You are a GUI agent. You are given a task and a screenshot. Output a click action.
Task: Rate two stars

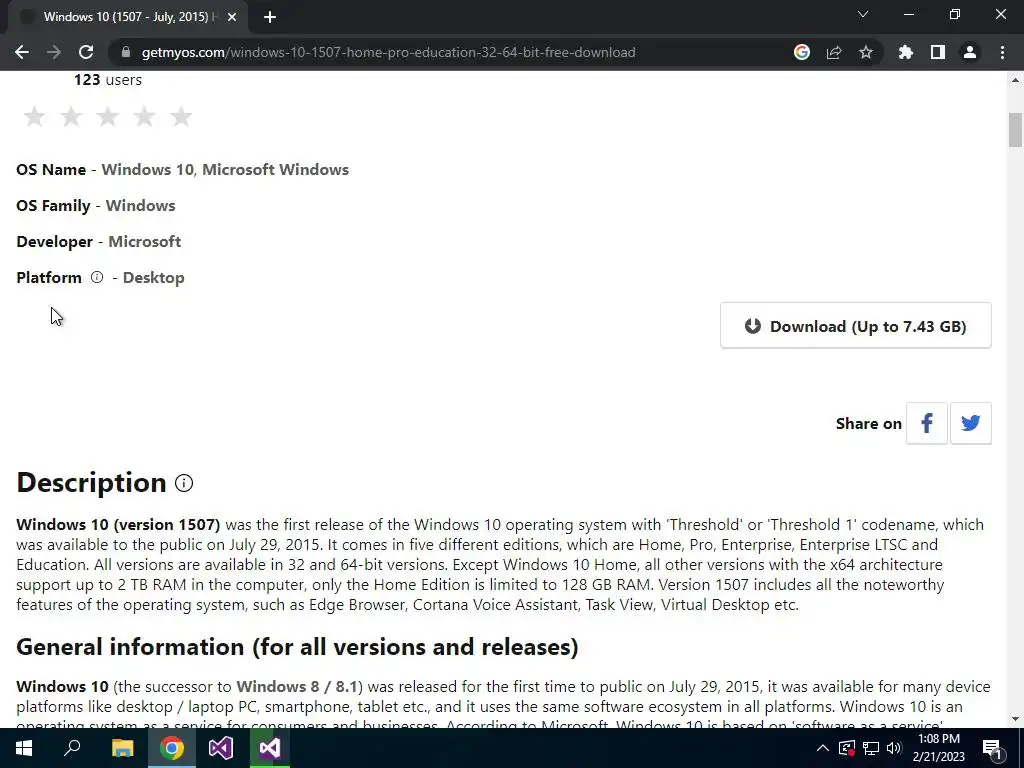71,117
